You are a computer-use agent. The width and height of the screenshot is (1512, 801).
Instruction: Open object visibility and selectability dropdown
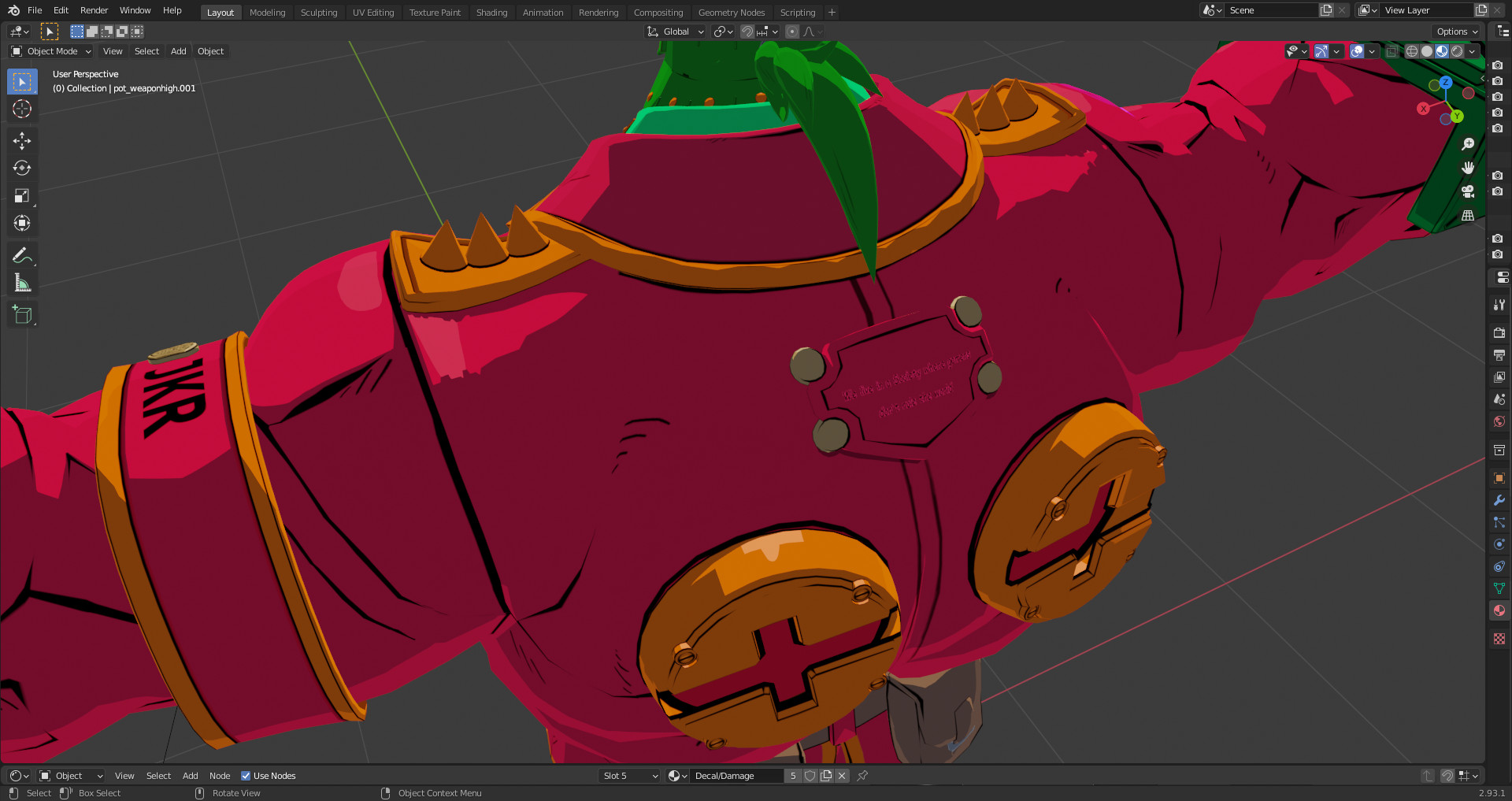pyautogui.click(x=1295, y=51)
